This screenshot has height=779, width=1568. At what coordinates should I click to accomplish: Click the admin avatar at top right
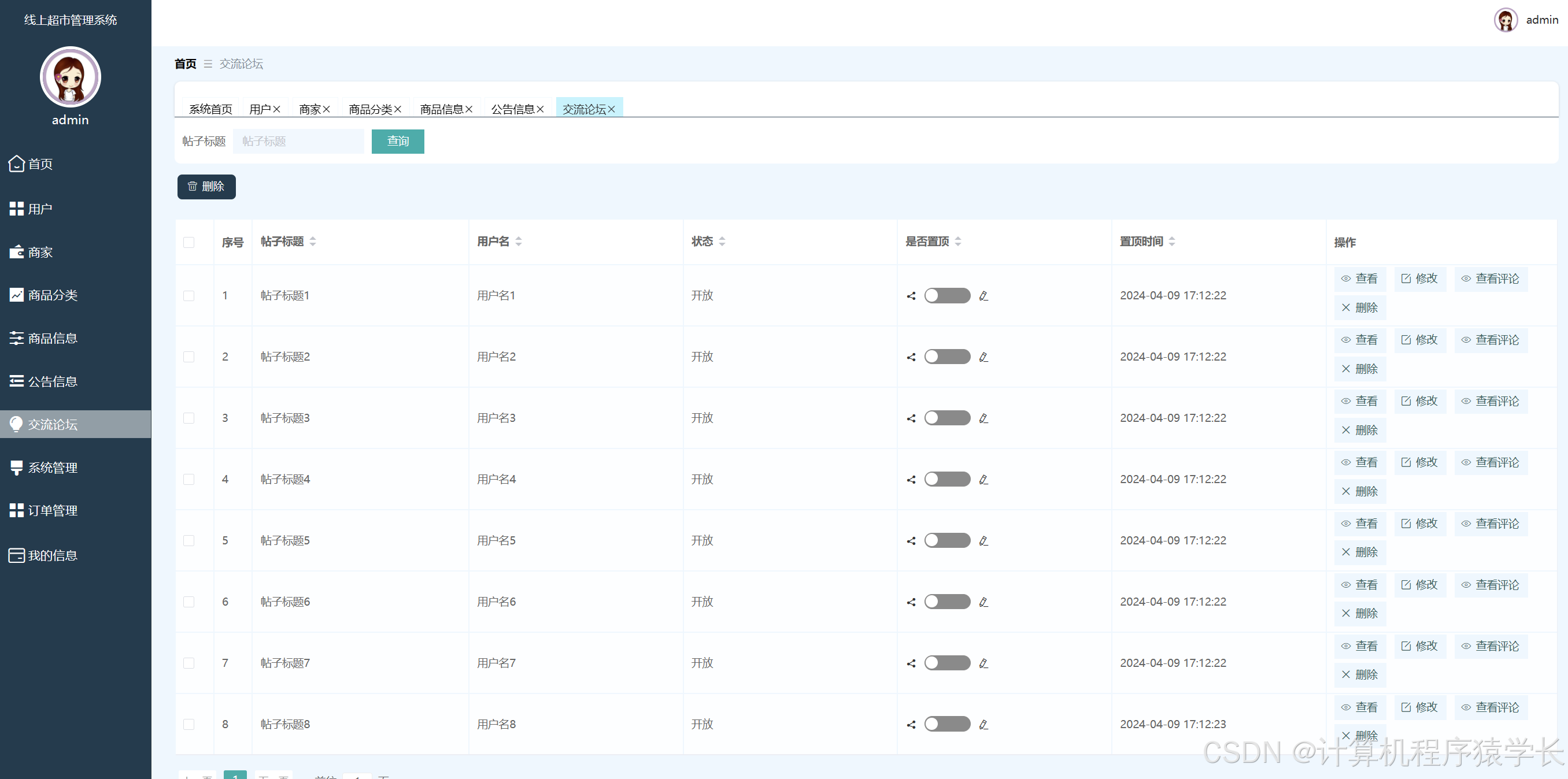coord(1506,20)
